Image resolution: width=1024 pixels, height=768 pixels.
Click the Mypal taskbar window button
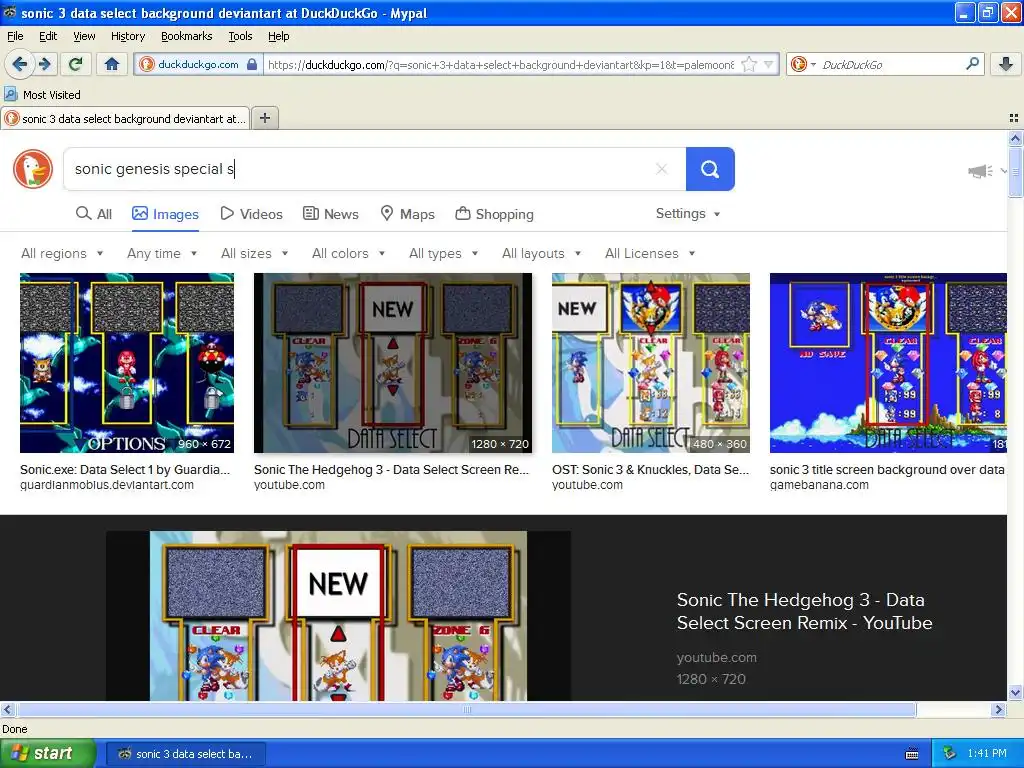pyautogui.click(x=185, y=754)
